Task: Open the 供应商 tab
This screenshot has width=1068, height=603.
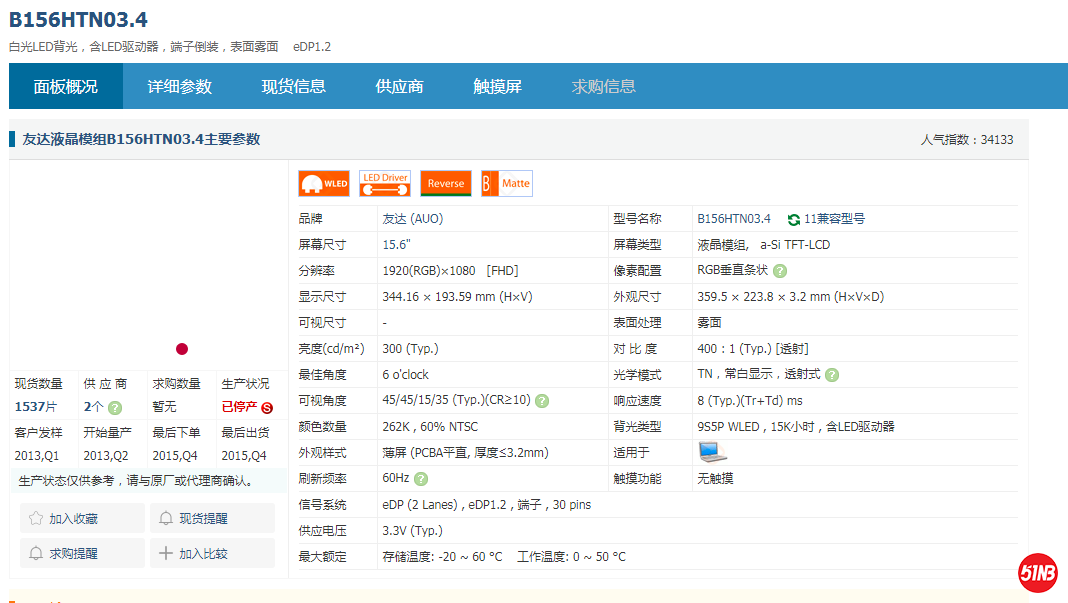Action: (399, 87)
